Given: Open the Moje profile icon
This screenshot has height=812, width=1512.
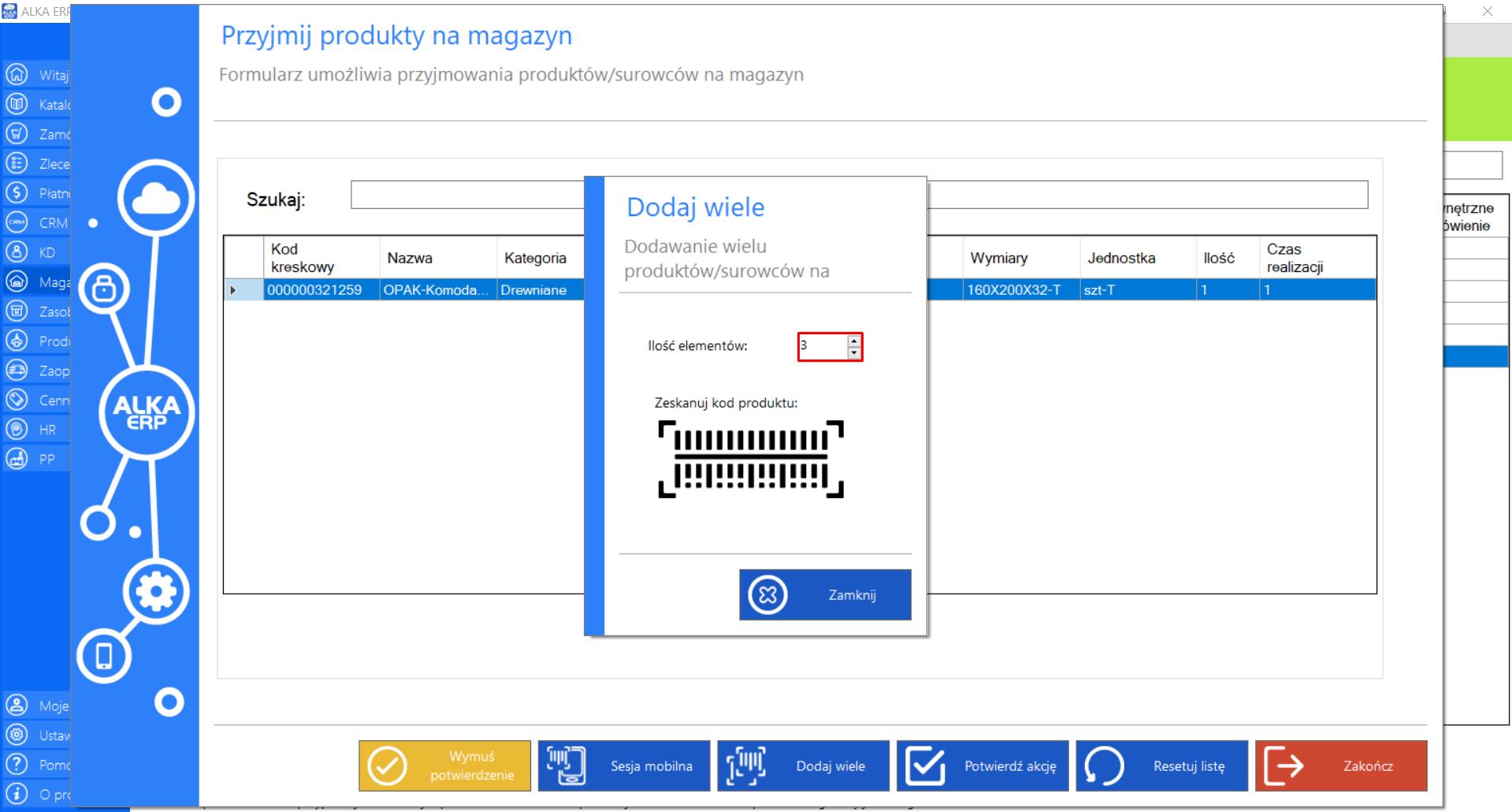Looking at the screenshot, I should (17, 706).
